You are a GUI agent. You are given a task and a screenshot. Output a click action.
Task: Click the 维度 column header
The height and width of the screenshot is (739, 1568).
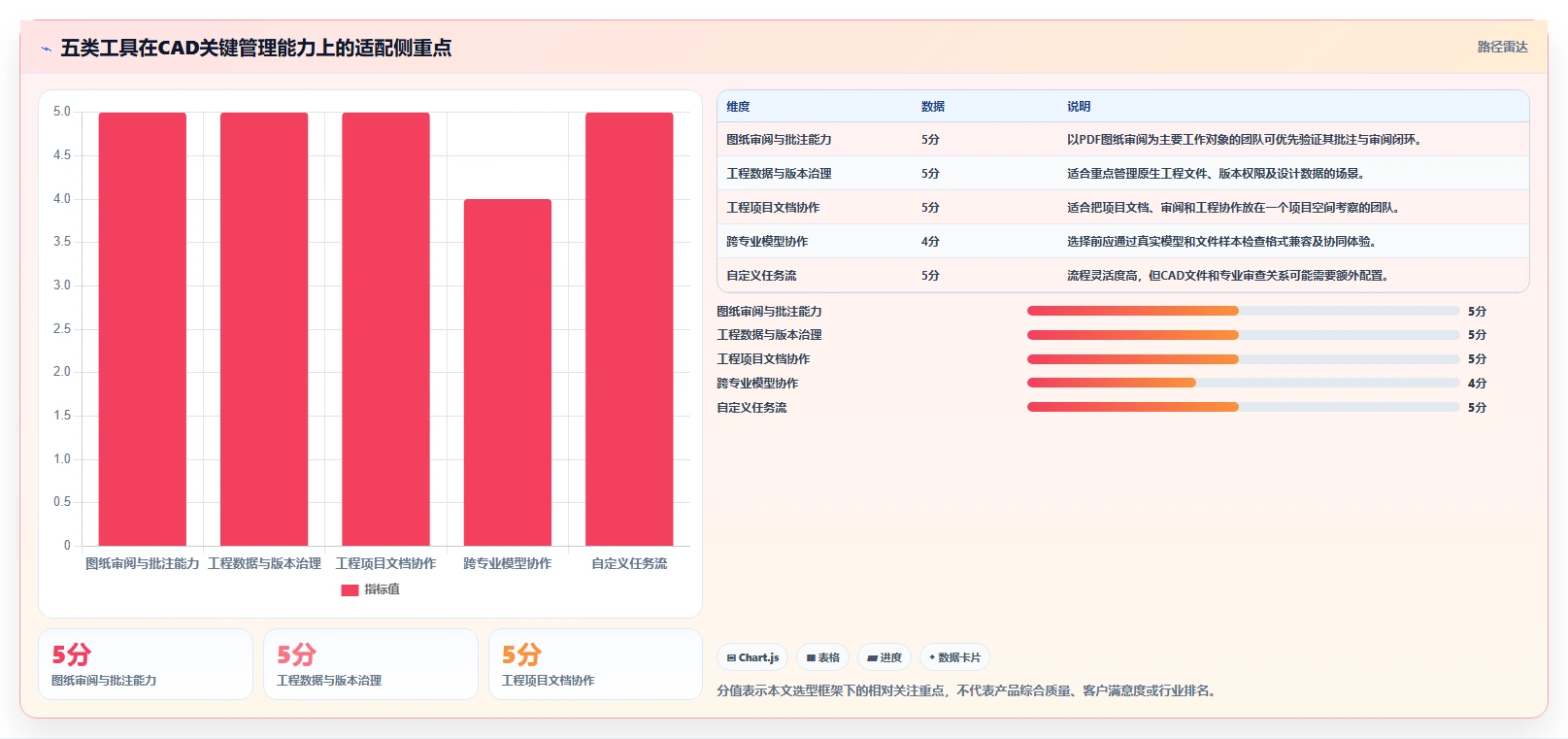tap(738, 107)
